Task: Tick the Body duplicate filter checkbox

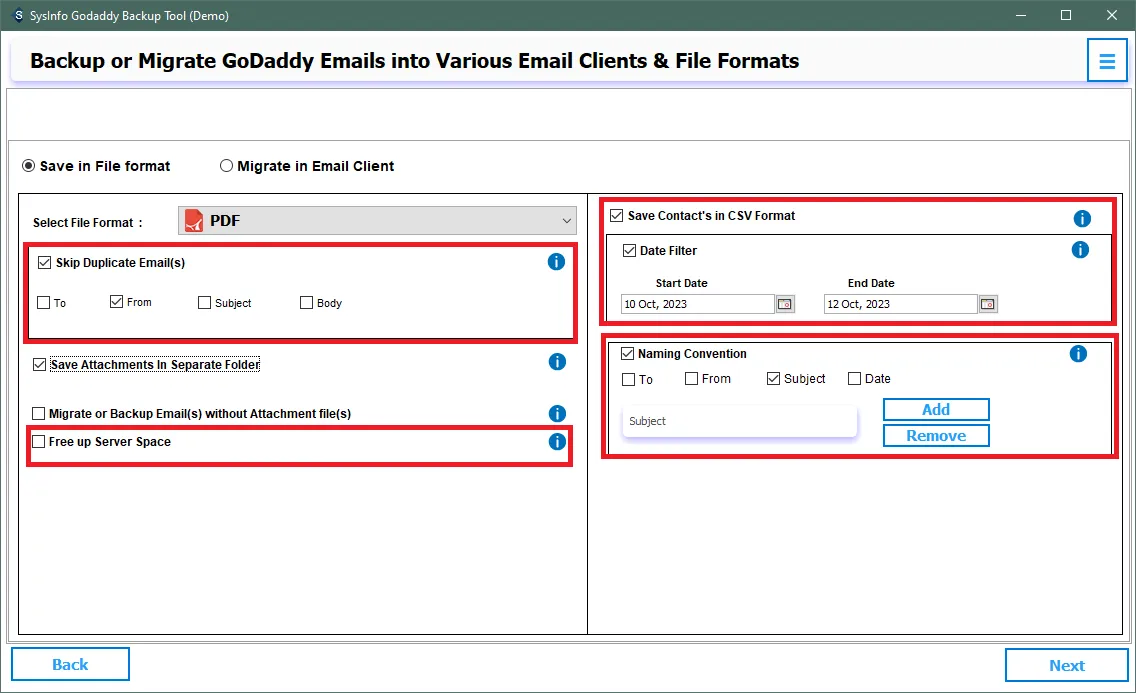Action: pos(307,303)
